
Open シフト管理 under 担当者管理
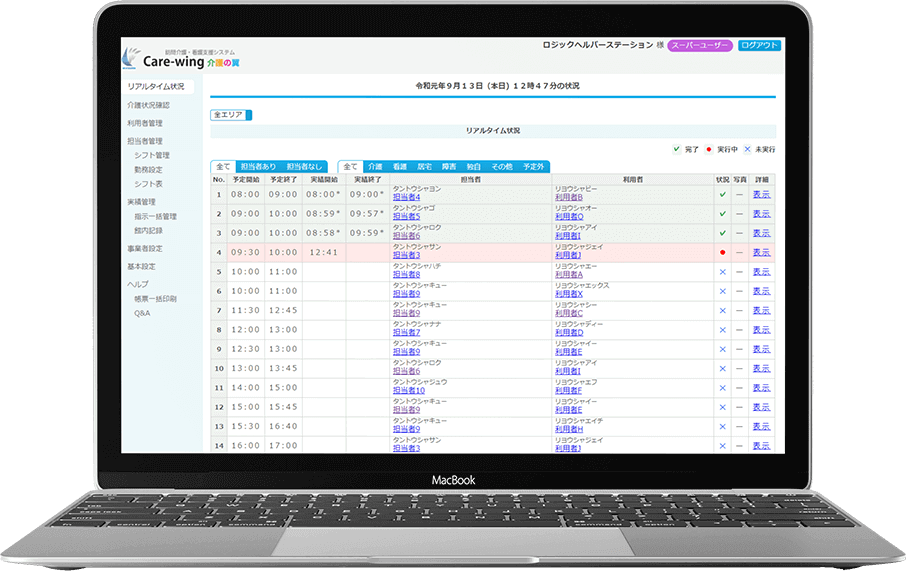click(152, 155)
